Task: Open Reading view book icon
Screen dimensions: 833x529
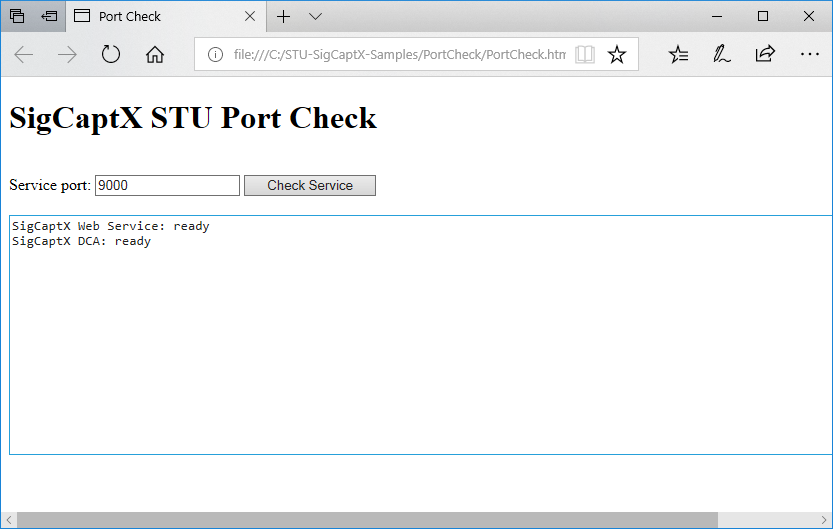Action: [585, 54]
